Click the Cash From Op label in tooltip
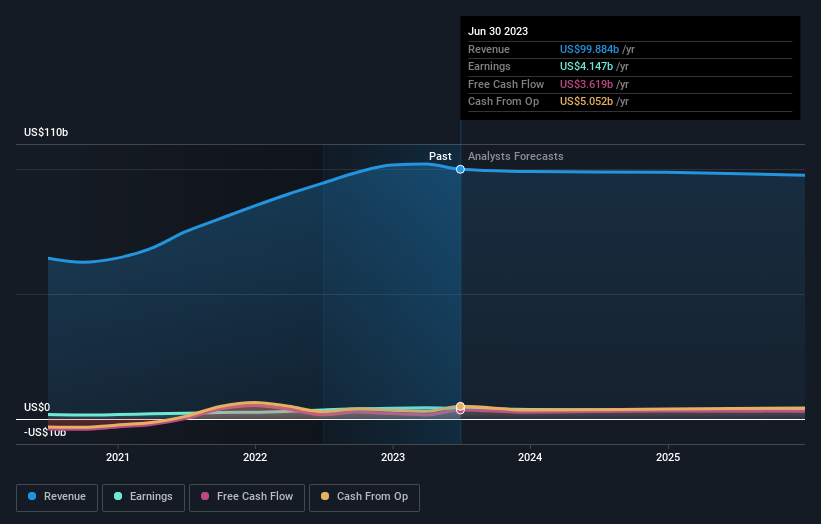This screenshot has width=821, height=524. [x=503, y=102]
